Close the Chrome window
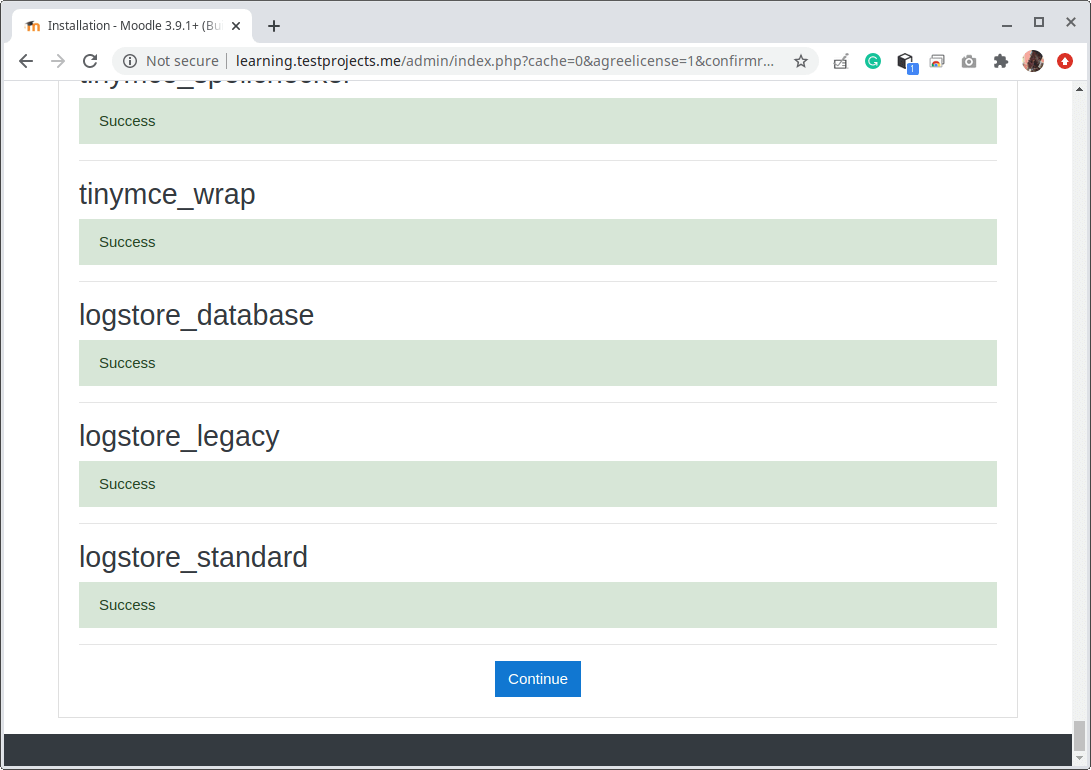The height and width of the screenshot is (770, 1091). pos(1071,22)
